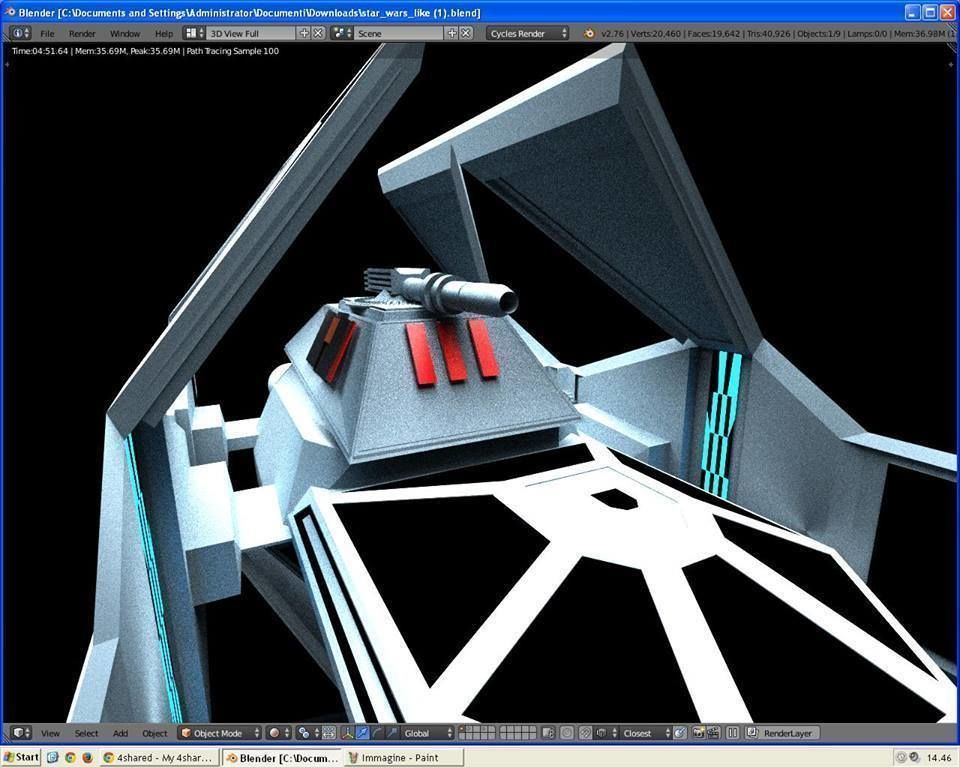Toggle proportional editing circle button
Image resolution: width=960 pixels, height=768 pixels.
click(567, 733)
